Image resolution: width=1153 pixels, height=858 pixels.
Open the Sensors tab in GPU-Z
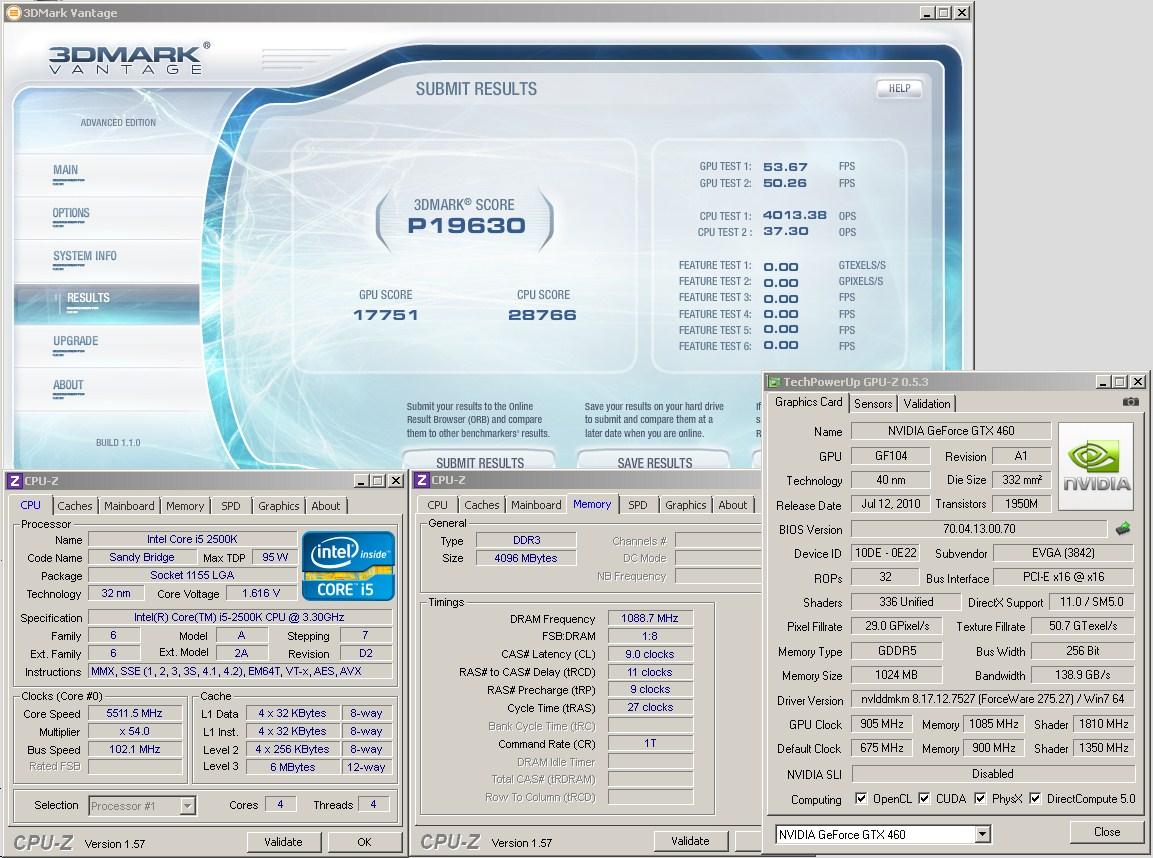coord(873,404)
